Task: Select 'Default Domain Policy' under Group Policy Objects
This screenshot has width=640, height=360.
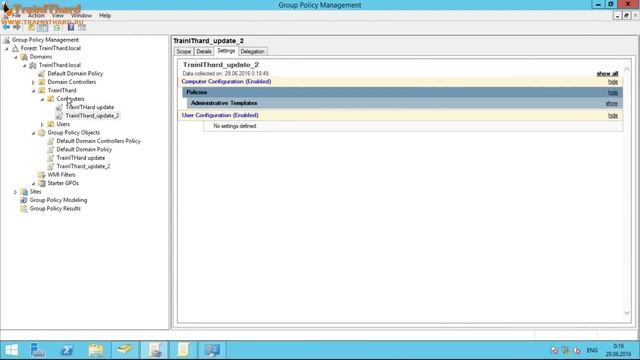Action: (x=84, y=149)
